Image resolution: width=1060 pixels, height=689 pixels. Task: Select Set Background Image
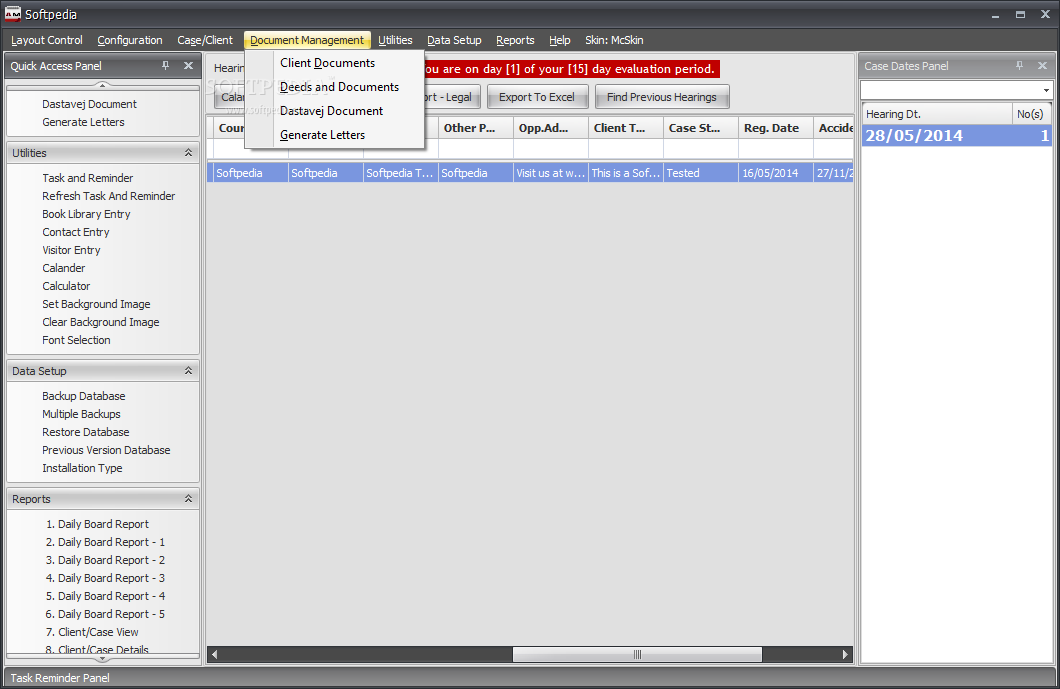pos(96,304)
